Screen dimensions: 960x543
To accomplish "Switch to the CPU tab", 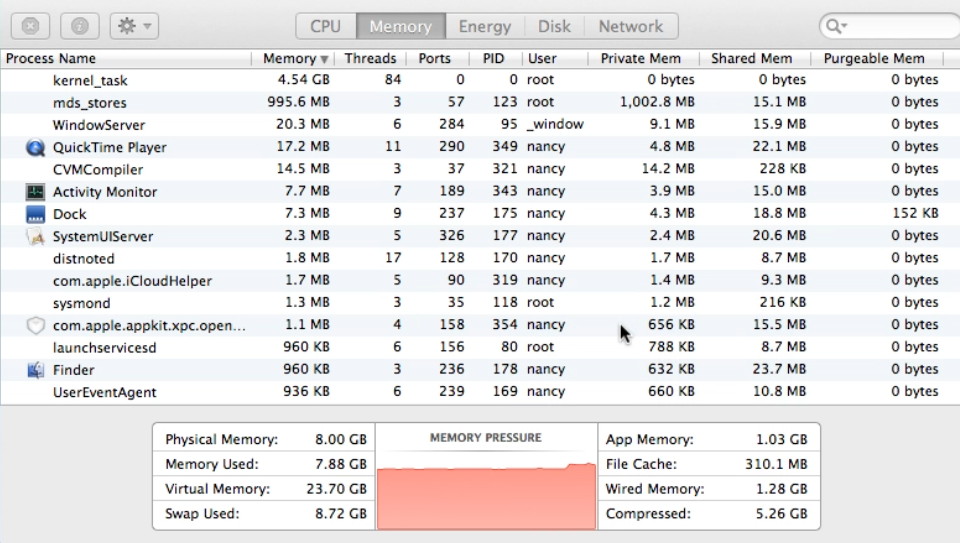I will tap(325, 26).
